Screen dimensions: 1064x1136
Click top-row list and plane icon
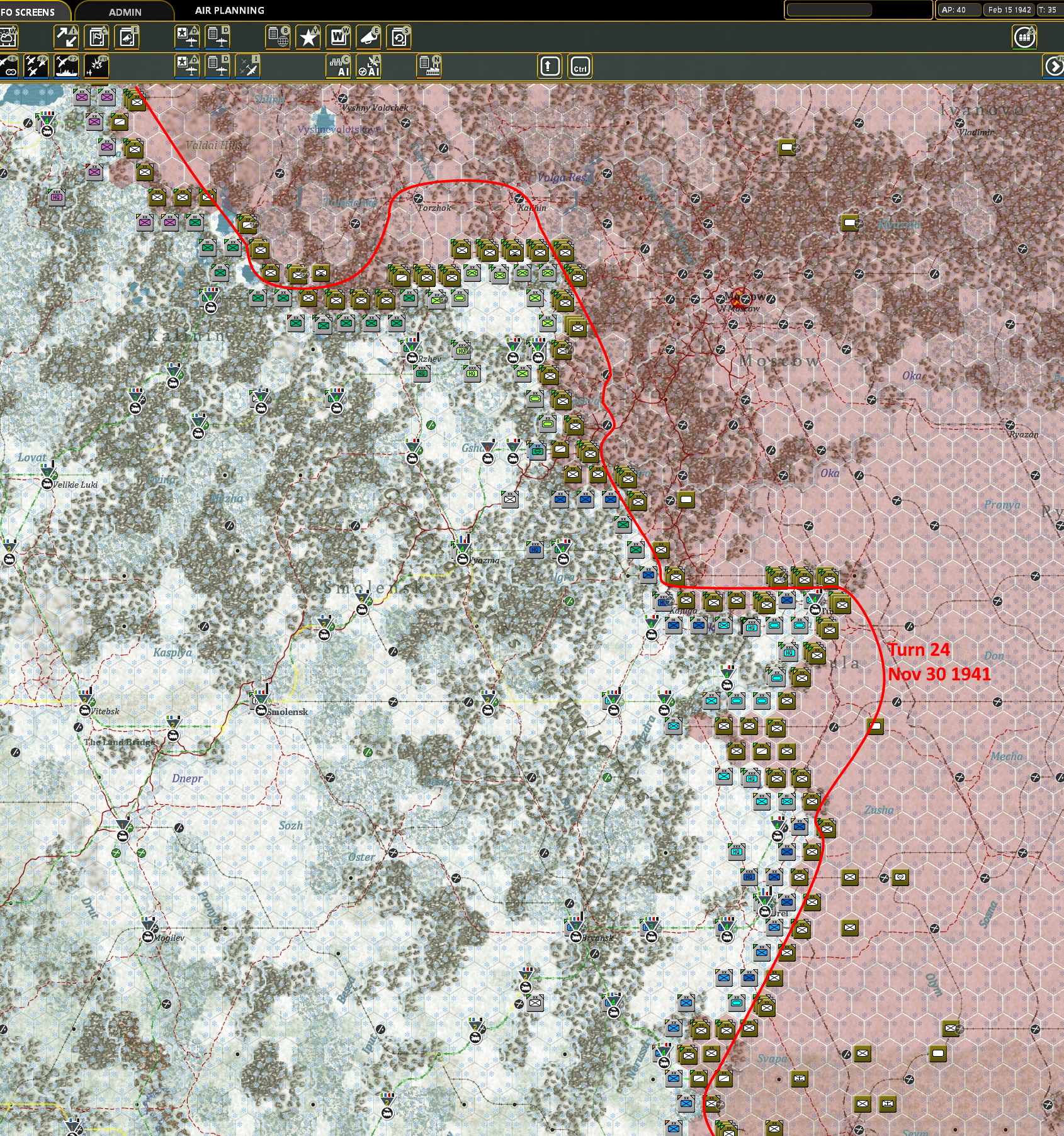point(218,38)
